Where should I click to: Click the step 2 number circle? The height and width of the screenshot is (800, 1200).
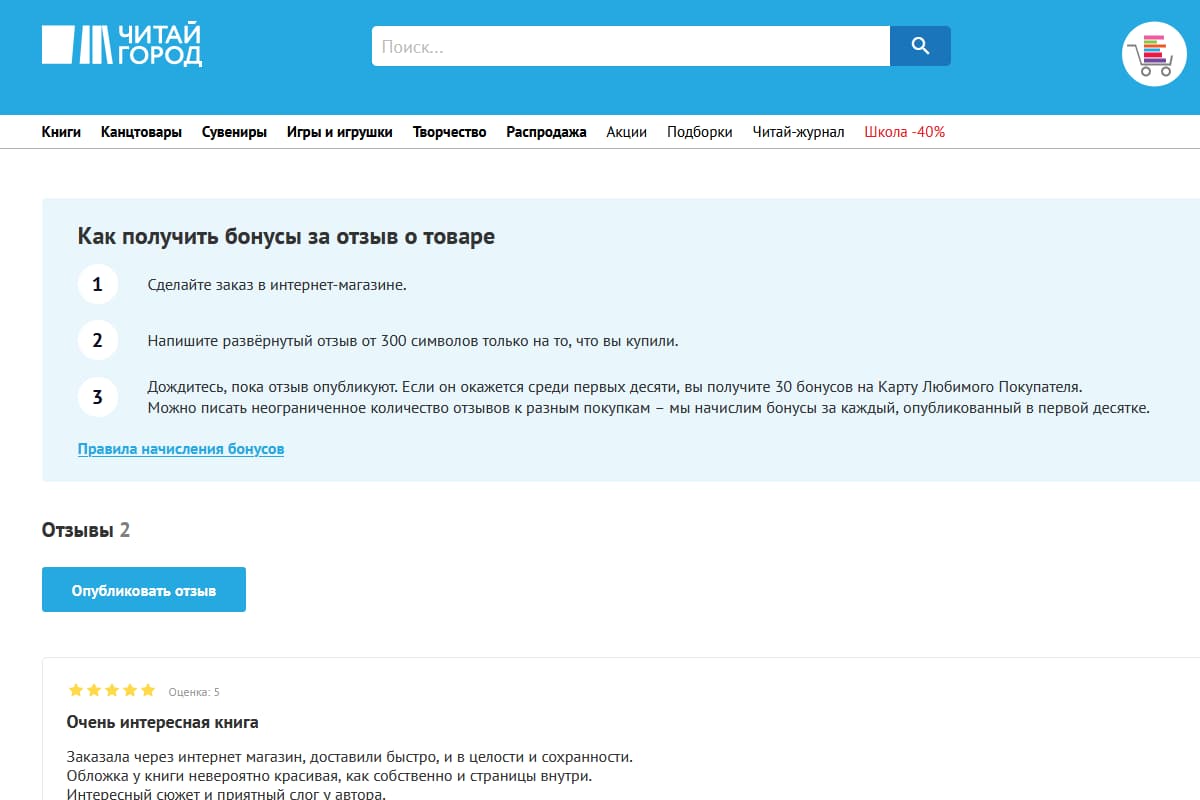coord(97,341)
